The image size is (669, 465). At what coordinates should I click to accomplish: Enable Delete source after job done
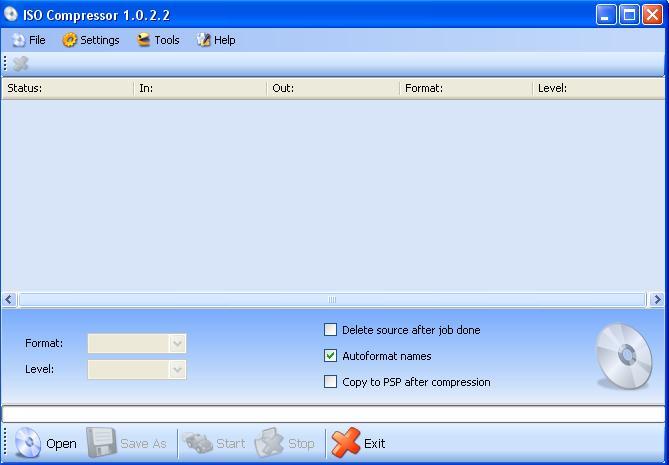click(331, 330)
